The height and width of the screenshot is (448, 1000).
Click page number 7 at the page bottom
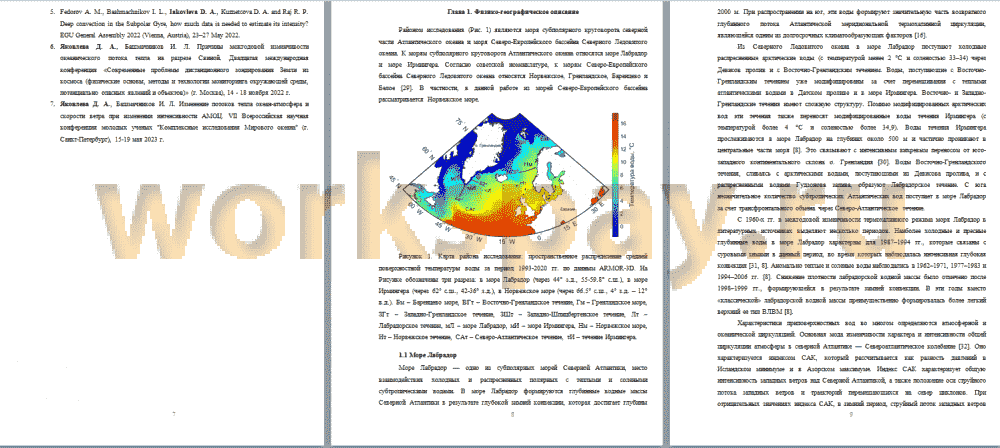174,415
